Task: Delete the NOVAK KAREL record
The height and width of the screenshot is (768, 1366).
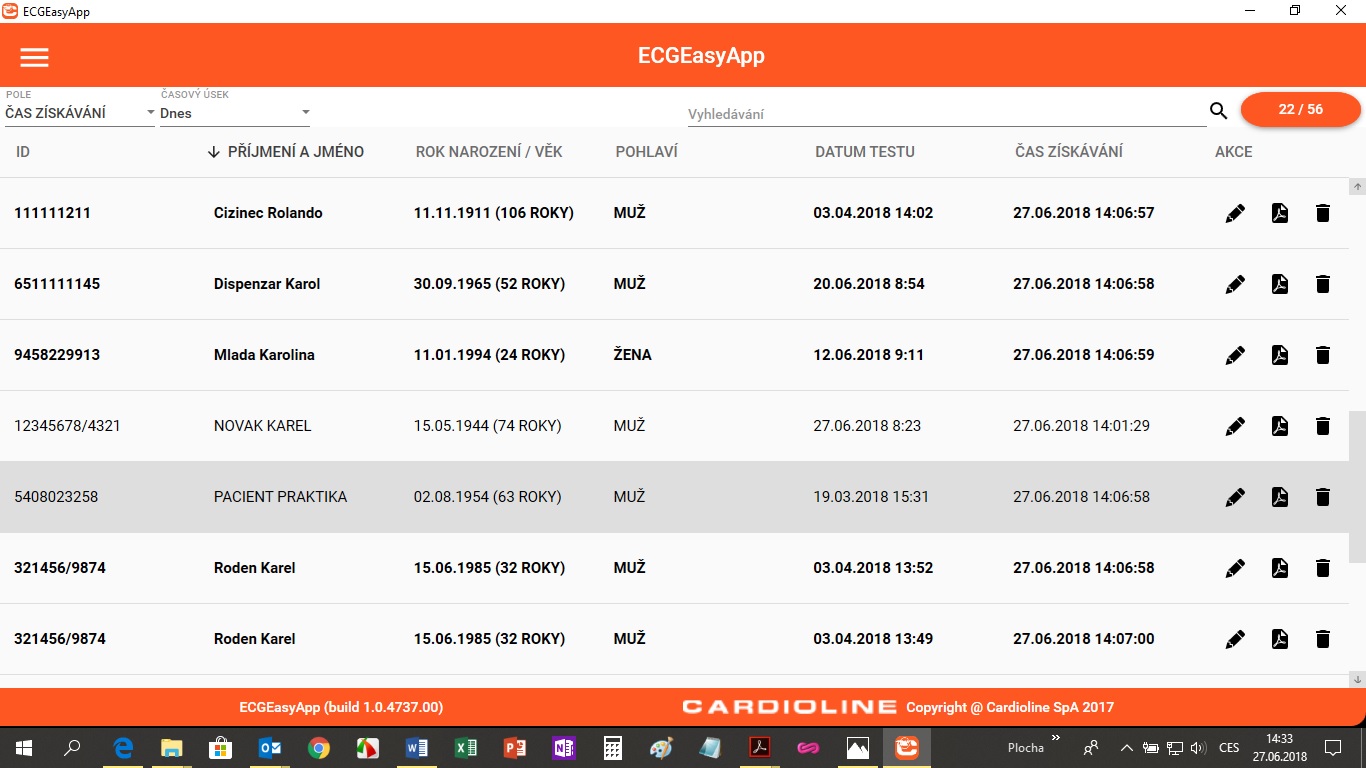Action: [1323, 426]
